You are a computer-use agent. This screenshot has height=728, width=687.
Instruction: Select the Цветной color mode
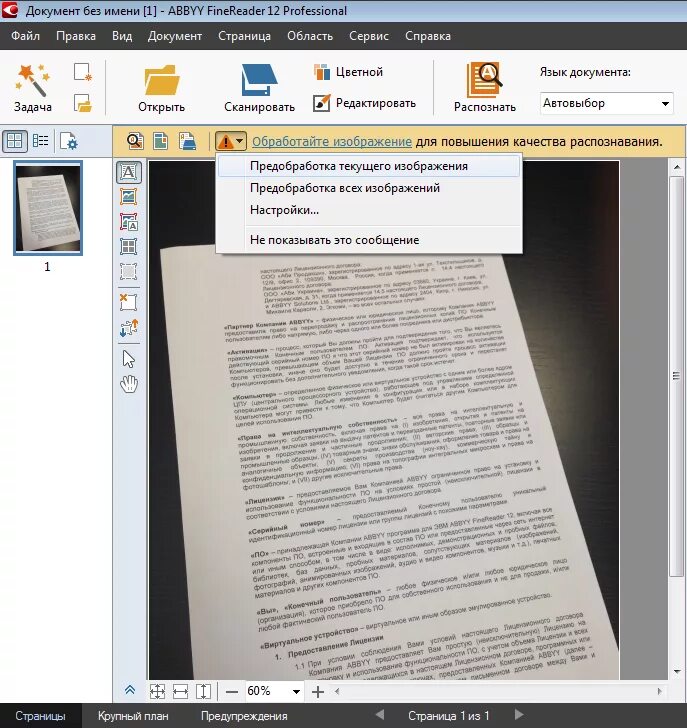(x=349, y=72)
